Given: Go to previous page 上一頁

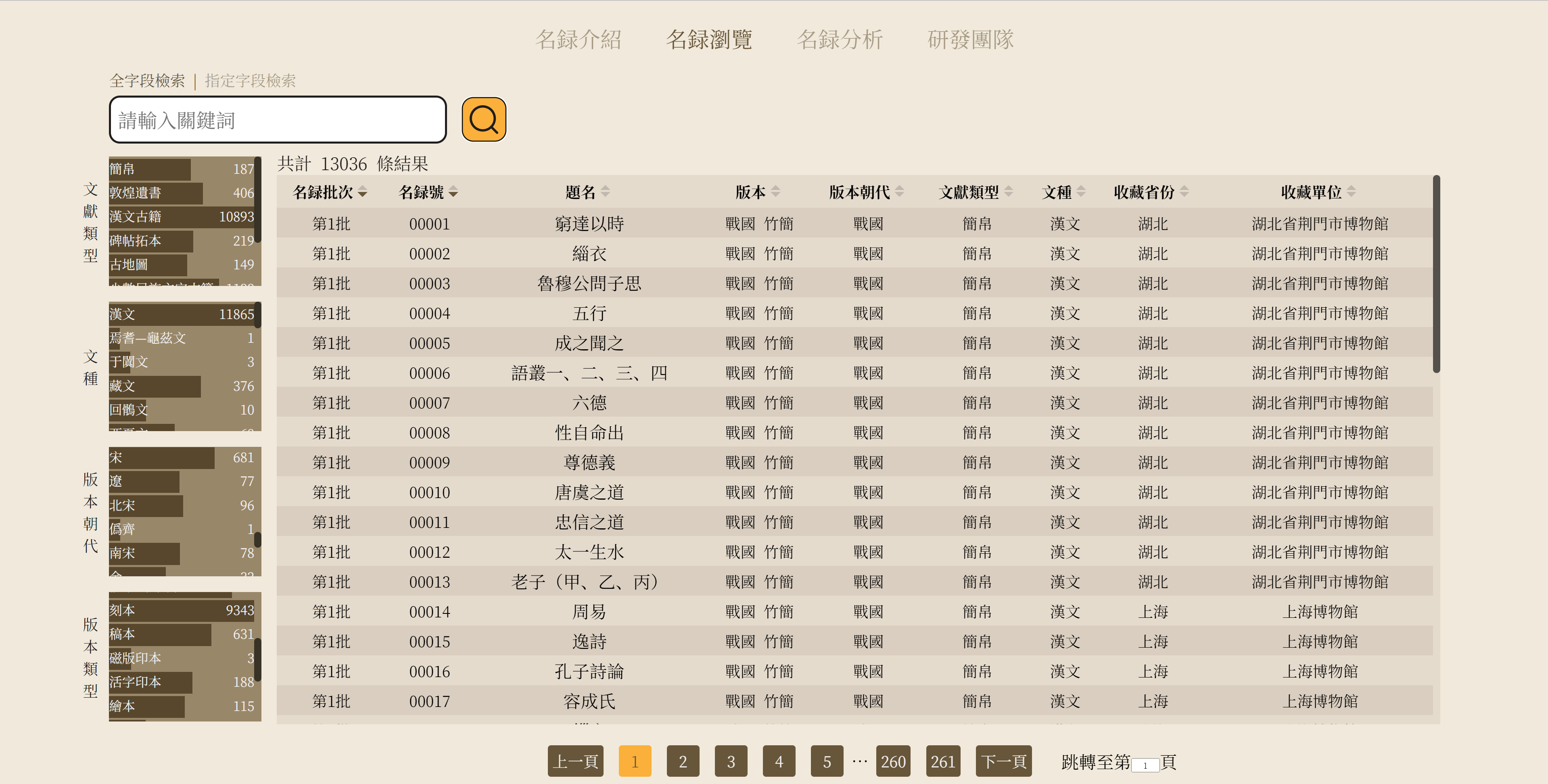Looking at the screenshot, I should (x=575, y=761).
